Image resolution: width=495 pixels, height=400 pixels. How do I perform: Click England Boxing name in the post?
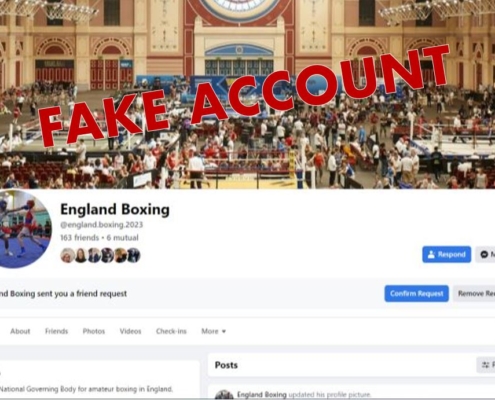pyautogui.click(x=262, y=395)
